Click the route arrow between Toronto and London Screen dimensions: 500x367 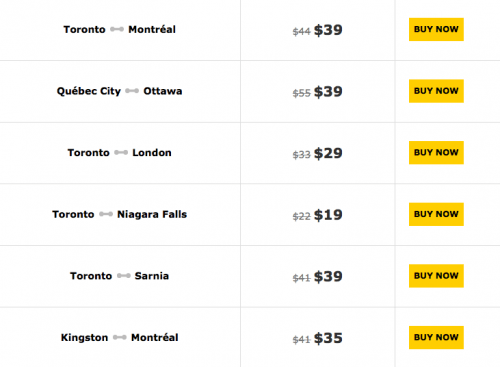[121, 153]
